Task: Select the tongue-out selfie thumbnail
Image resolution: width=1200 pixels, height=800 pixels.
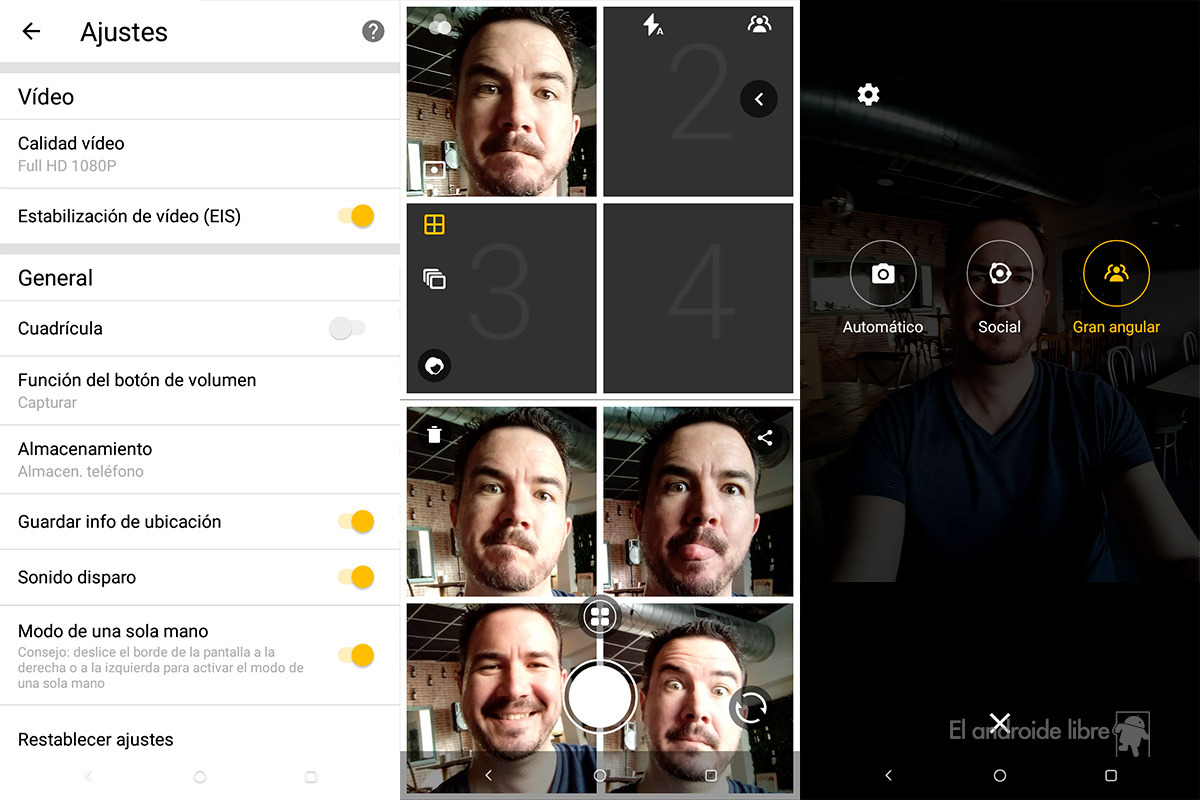Action: [698, 501]
